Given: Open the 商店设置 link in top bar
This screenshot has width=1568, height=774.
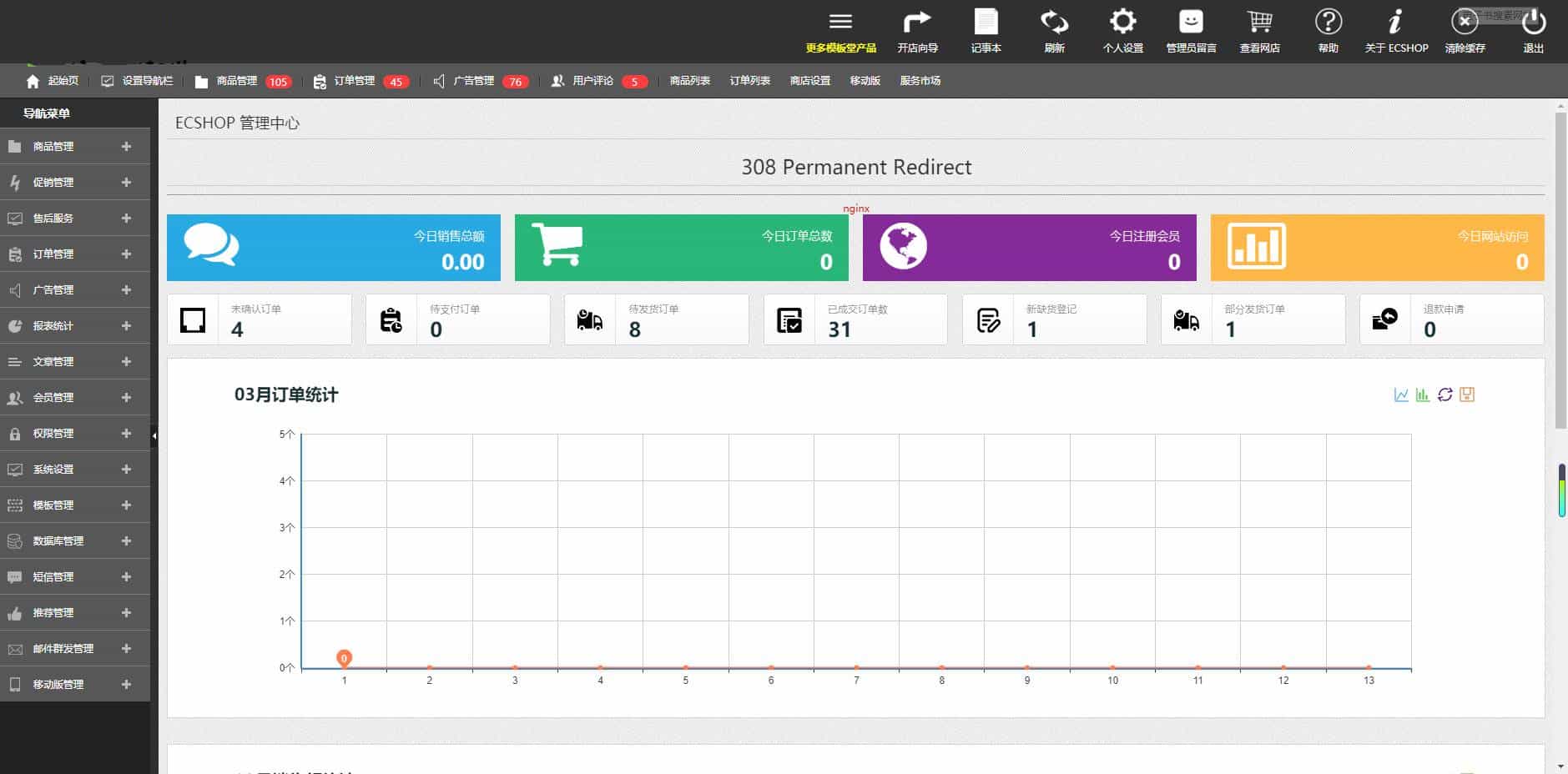Looking at the screenshot, I should coord(809,81).
